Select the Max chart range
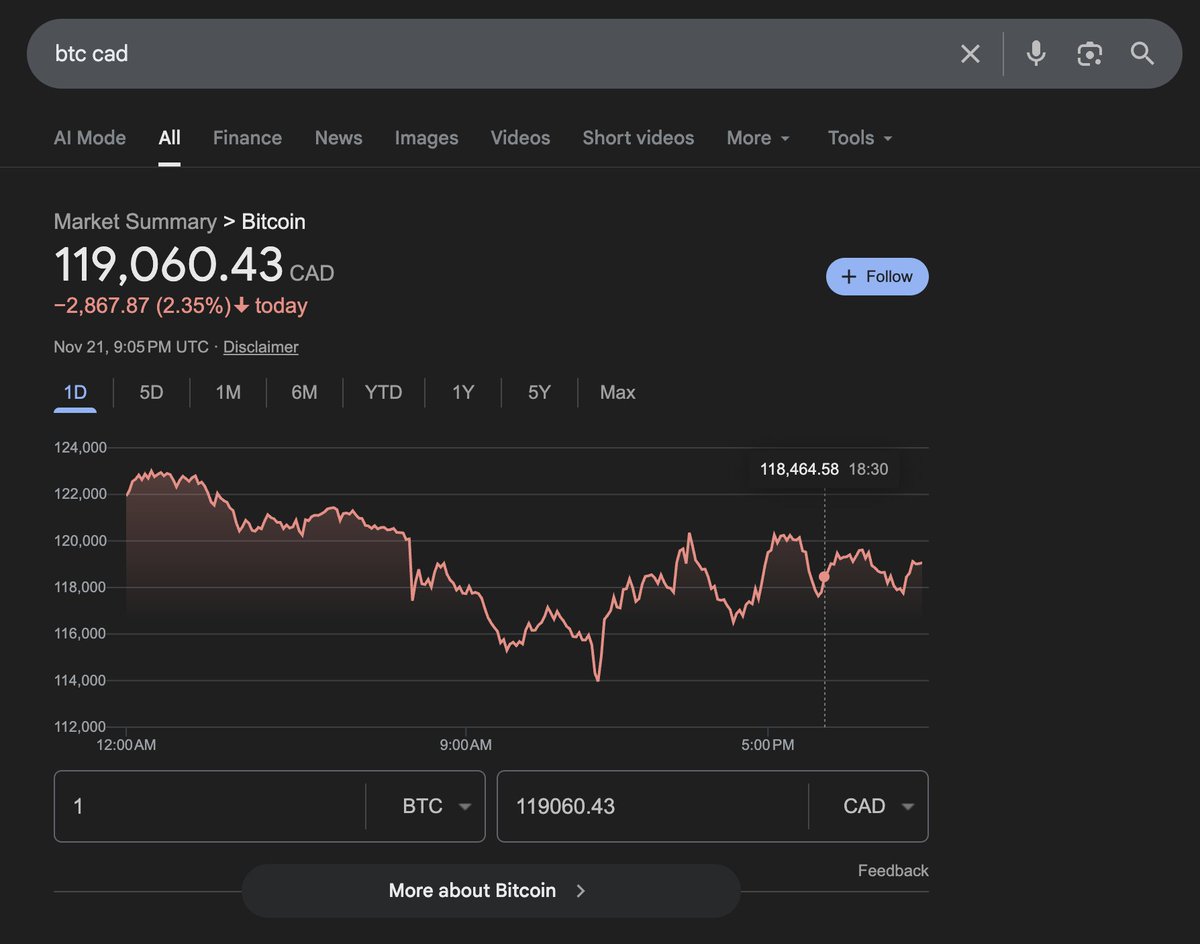Screen dimensions: 1200x944 pyautogui.click(x=617, y=393)
